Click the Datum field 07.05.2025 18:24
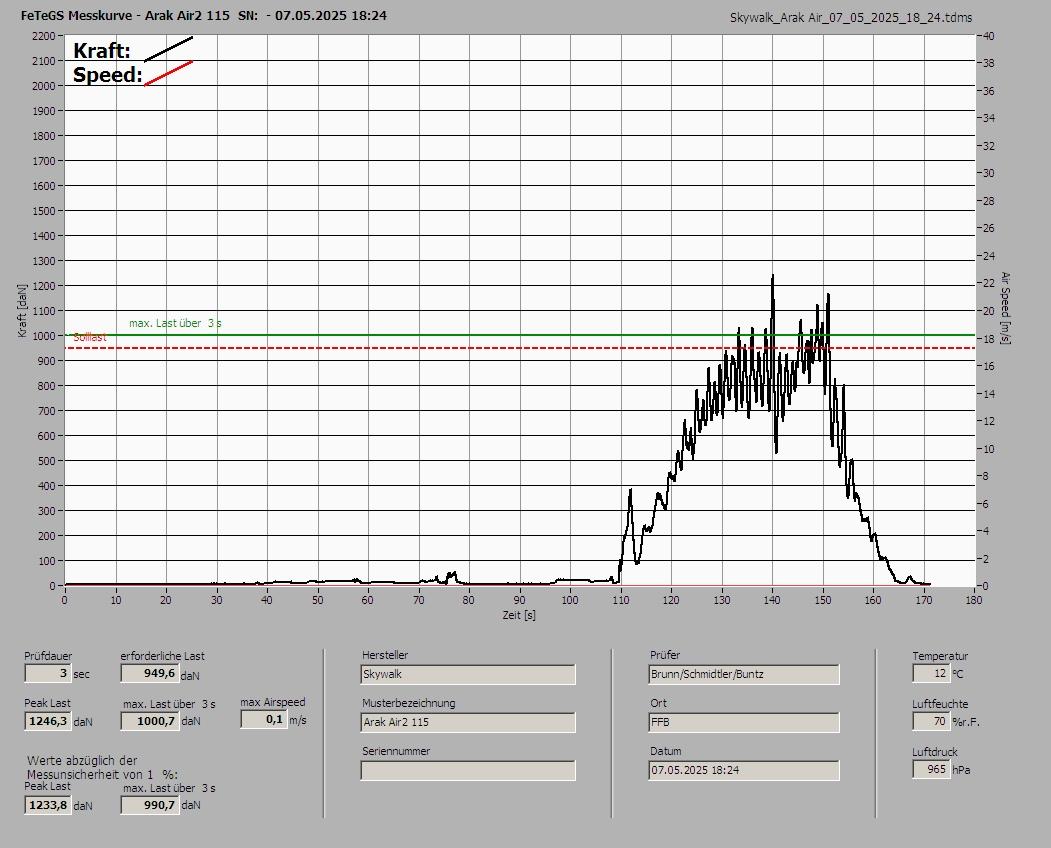Screen dimensions: 1051x848 pyautogui.click(x=744, y=771)
